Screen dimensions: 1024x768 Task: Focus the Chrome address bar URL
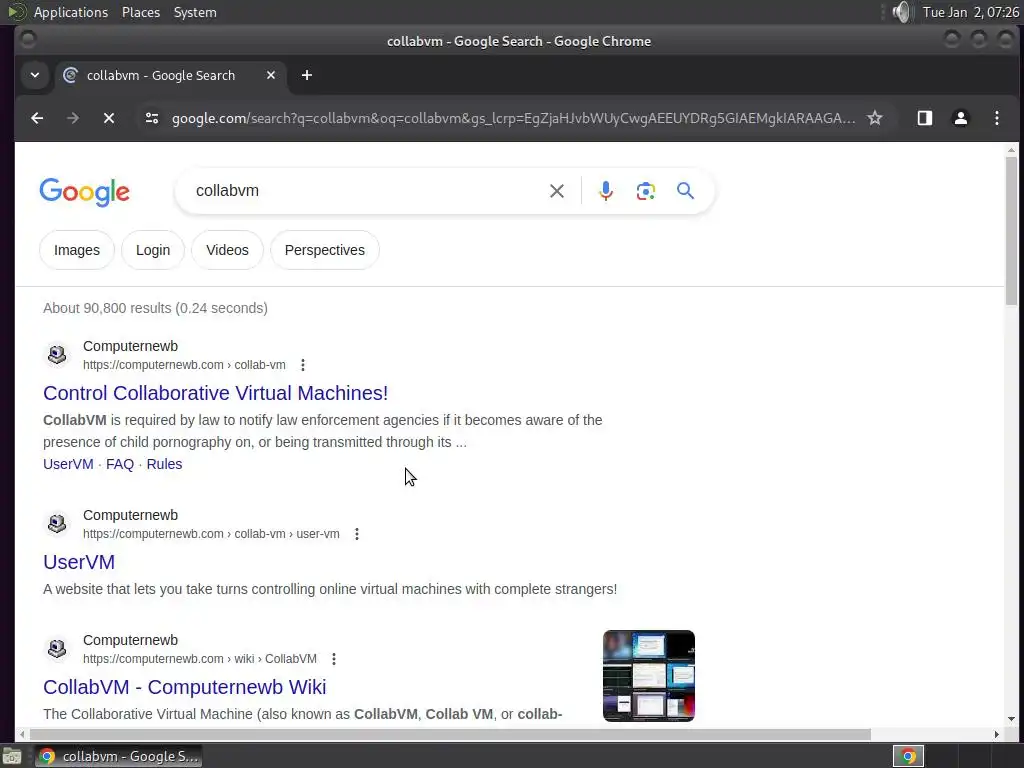(513, 118)
